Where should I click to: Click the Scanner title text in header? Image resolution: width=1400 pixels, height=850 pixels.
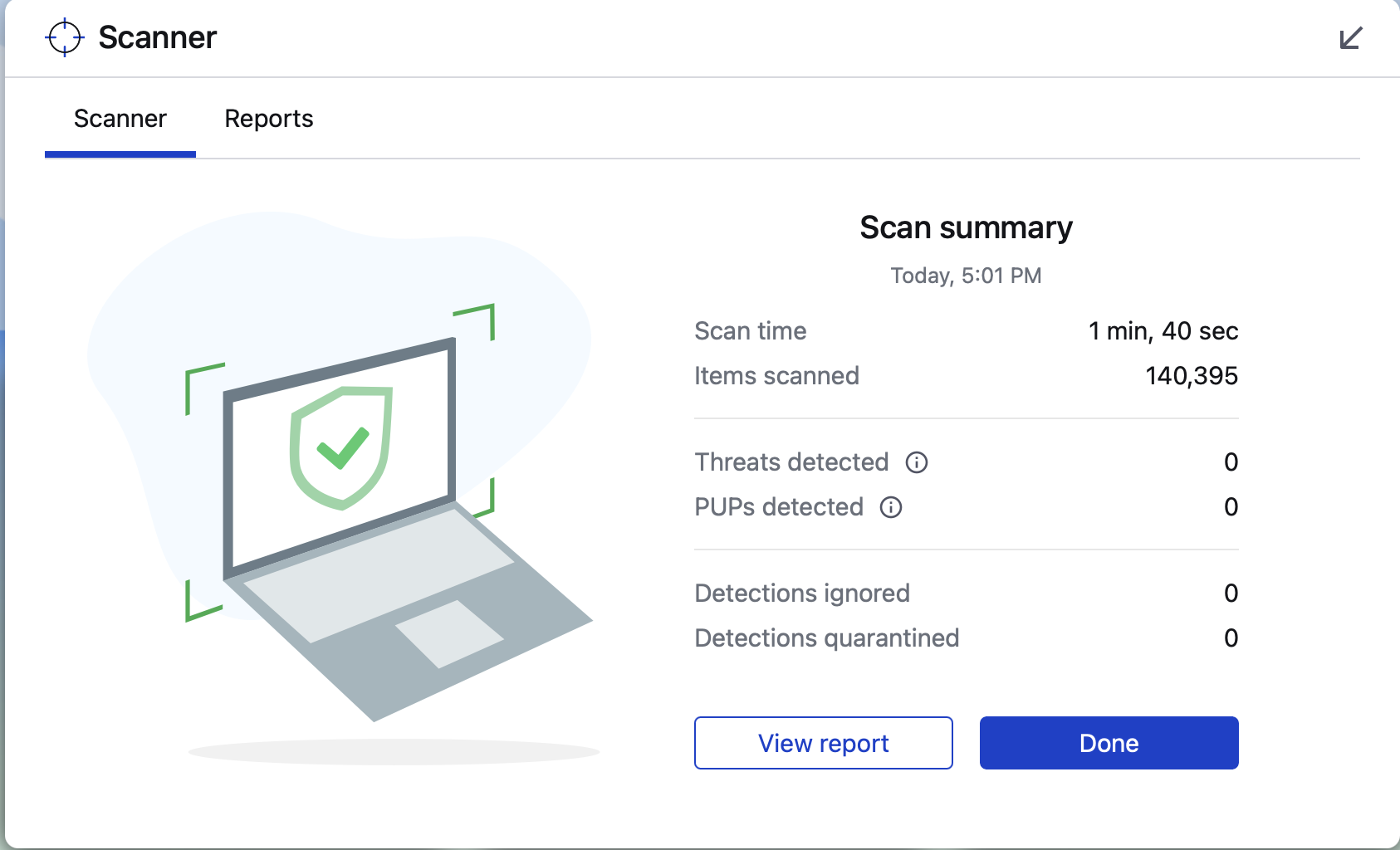click(158, 37)
